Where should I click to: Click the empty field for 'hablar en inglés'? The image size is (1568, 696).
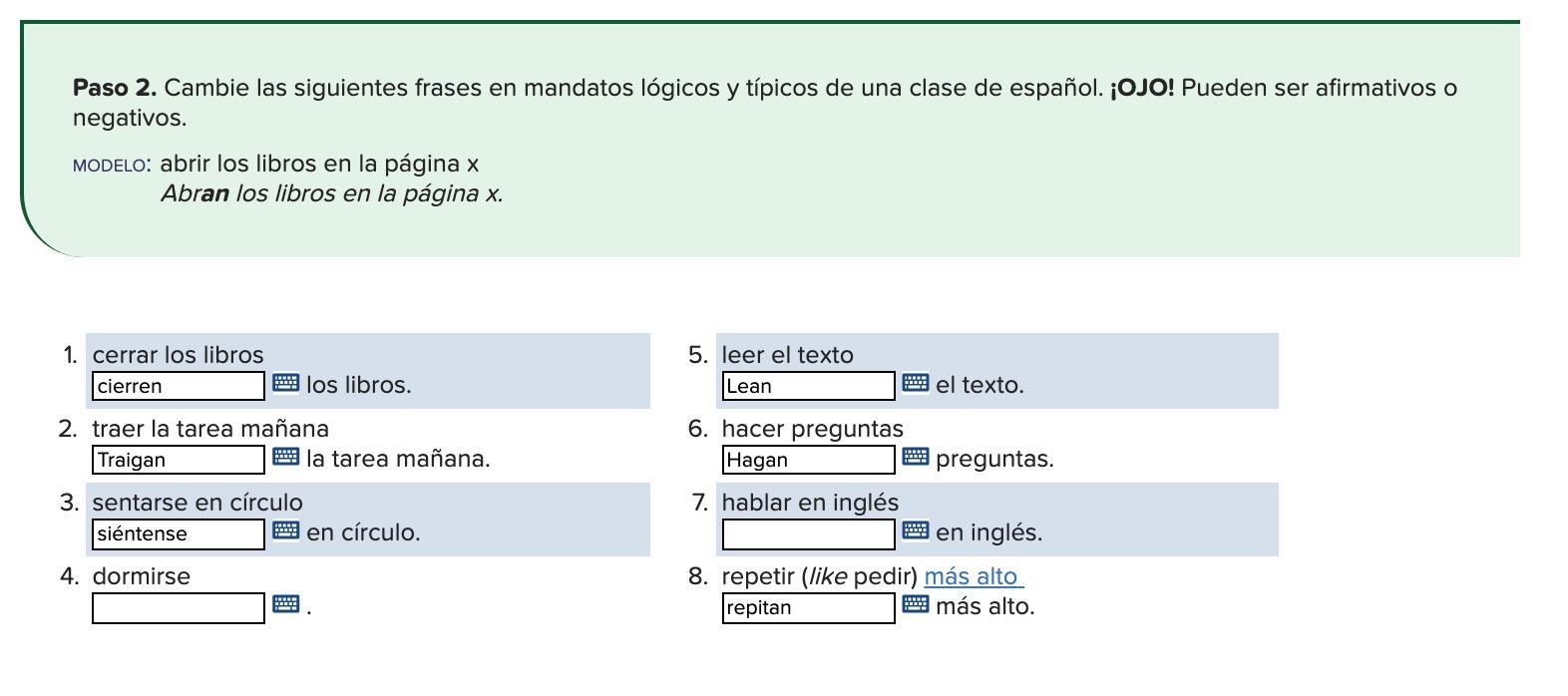tap(808, 533)
